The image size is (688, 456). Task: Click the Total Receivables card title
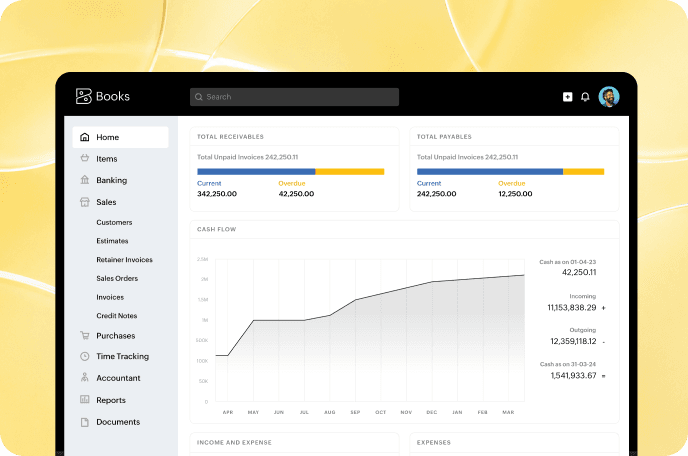point(230,137)
